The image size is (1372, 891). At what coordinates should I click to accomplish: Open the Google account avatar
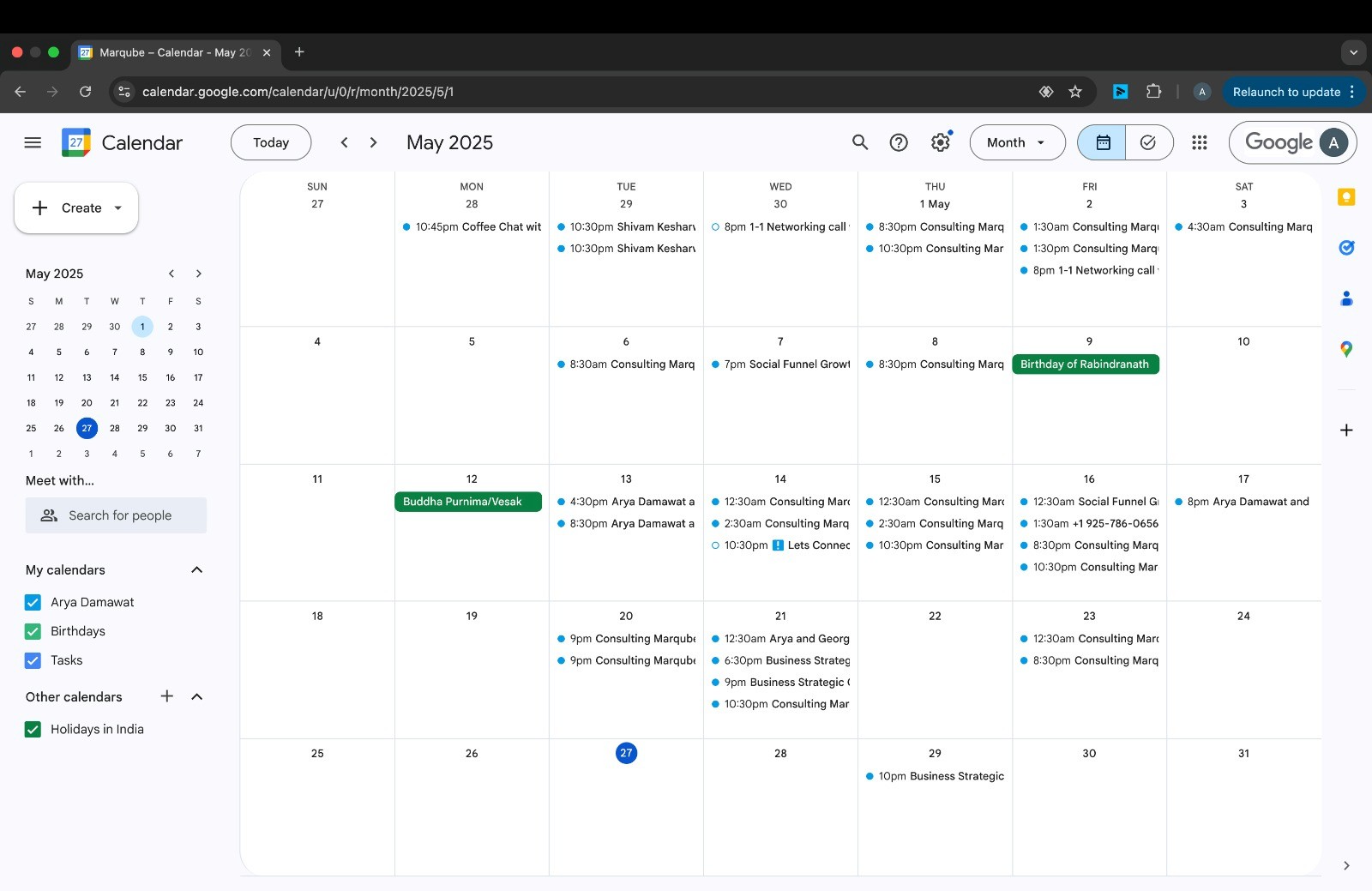(x=1333, y=142)
